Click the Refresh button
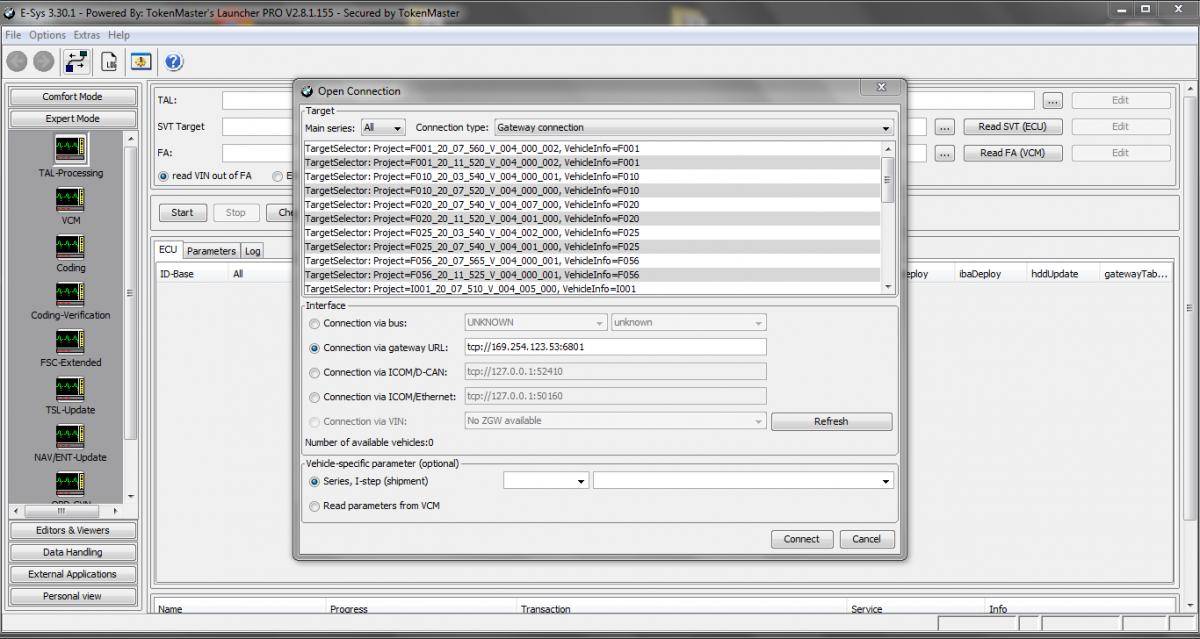This screenshot has height=639, width=1200. tap(831, 421)
